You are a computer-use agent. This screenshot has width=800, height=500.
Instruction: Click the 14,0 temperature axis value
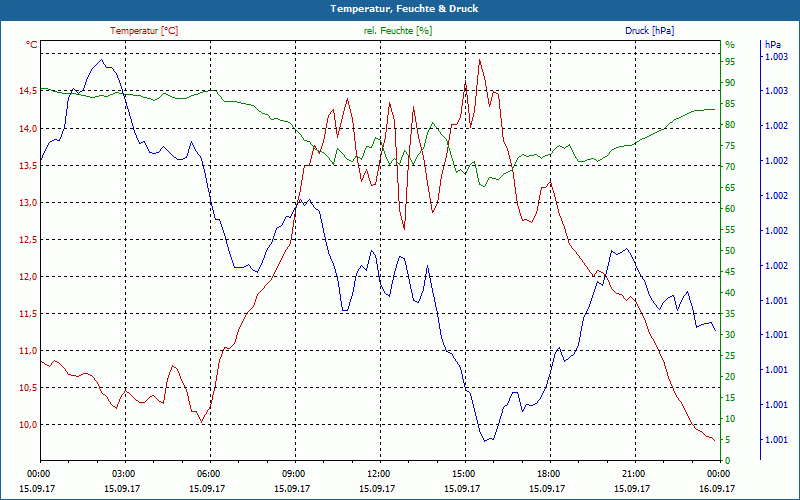click(x=29, y=129)
